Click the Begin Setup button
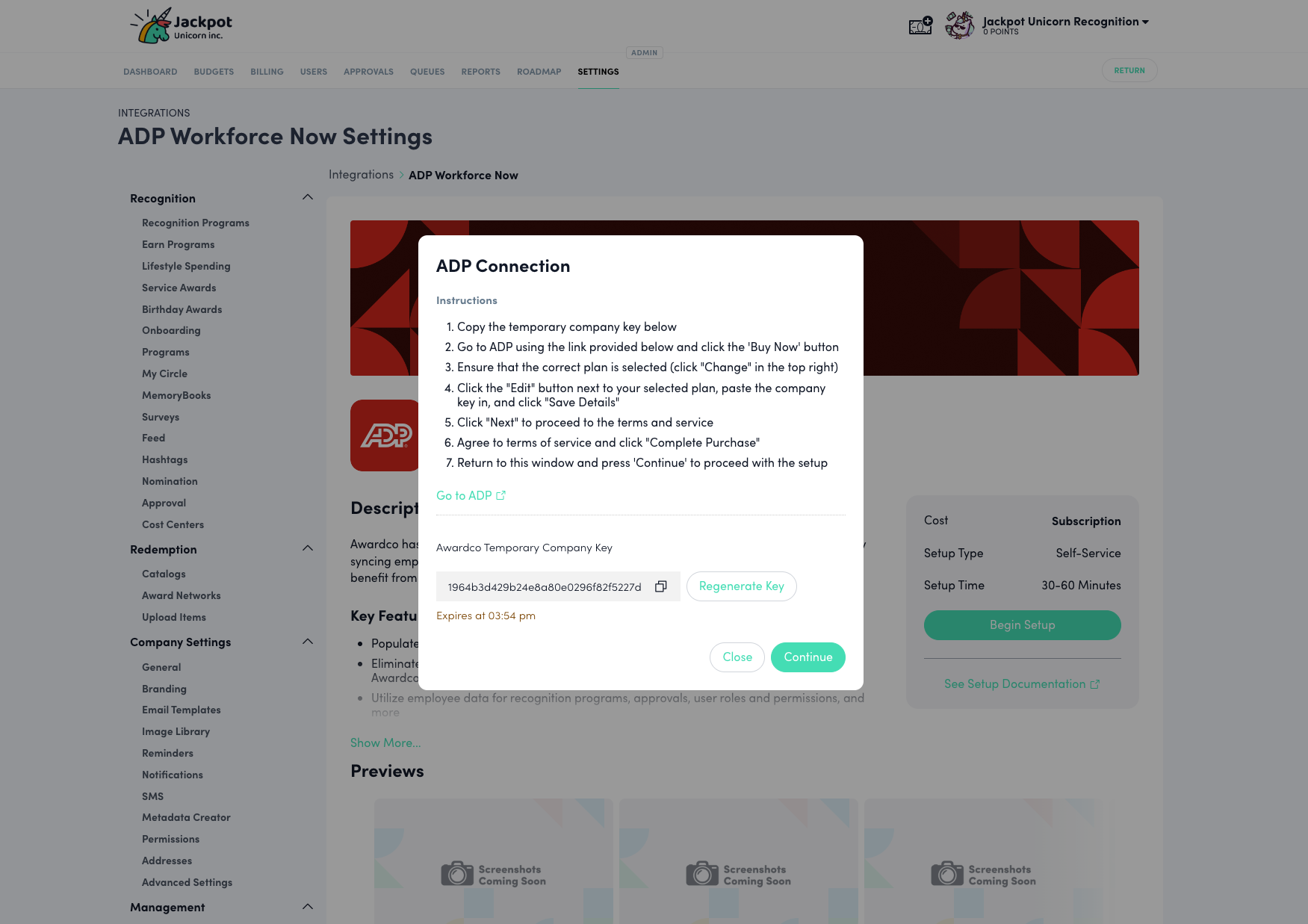 [x=1022, y=625]
